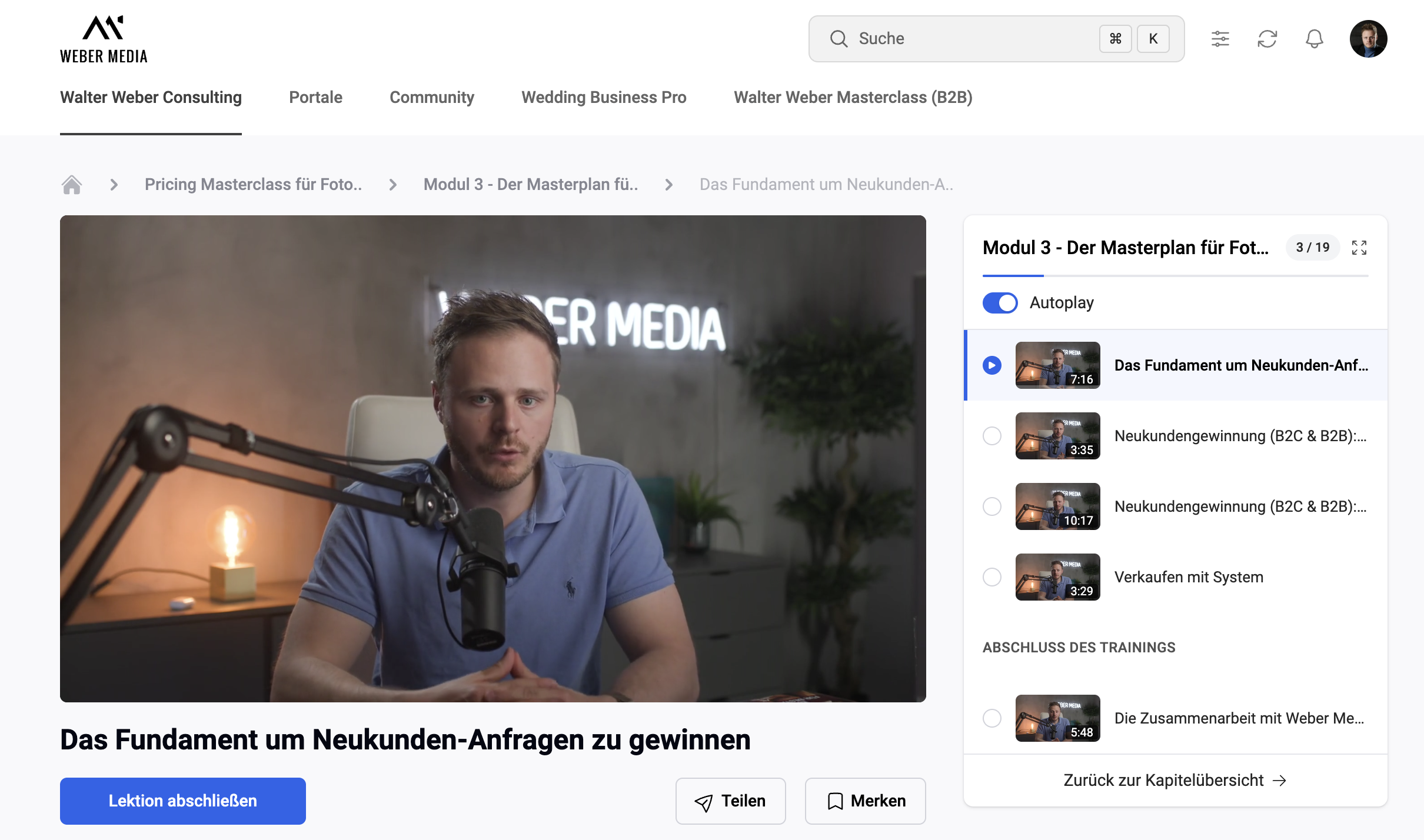Click the K shortcut key badge
1424x840 pixels.
1153,39
